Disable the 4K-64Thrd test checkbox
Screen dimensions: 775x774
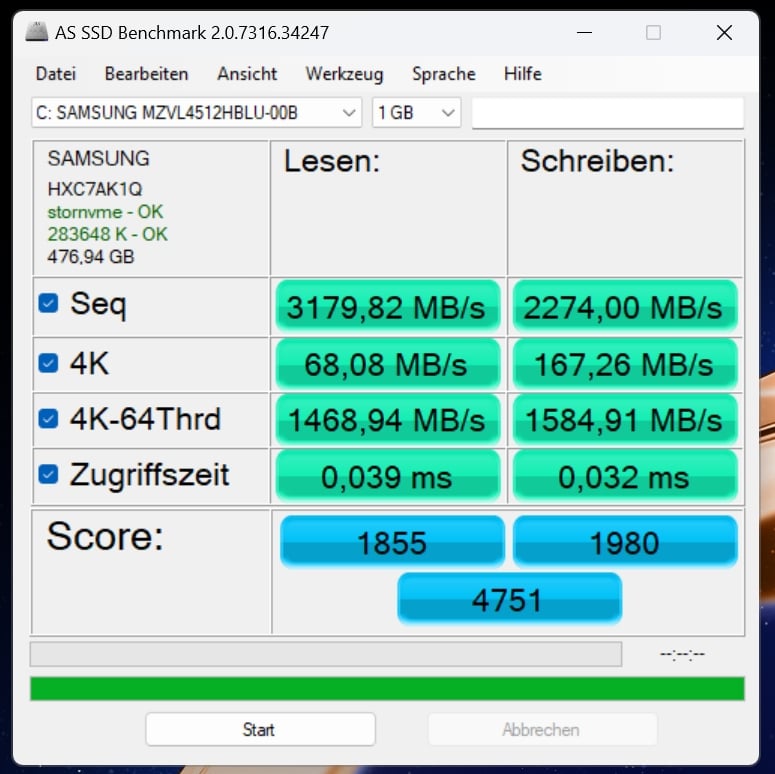[48, 418]
